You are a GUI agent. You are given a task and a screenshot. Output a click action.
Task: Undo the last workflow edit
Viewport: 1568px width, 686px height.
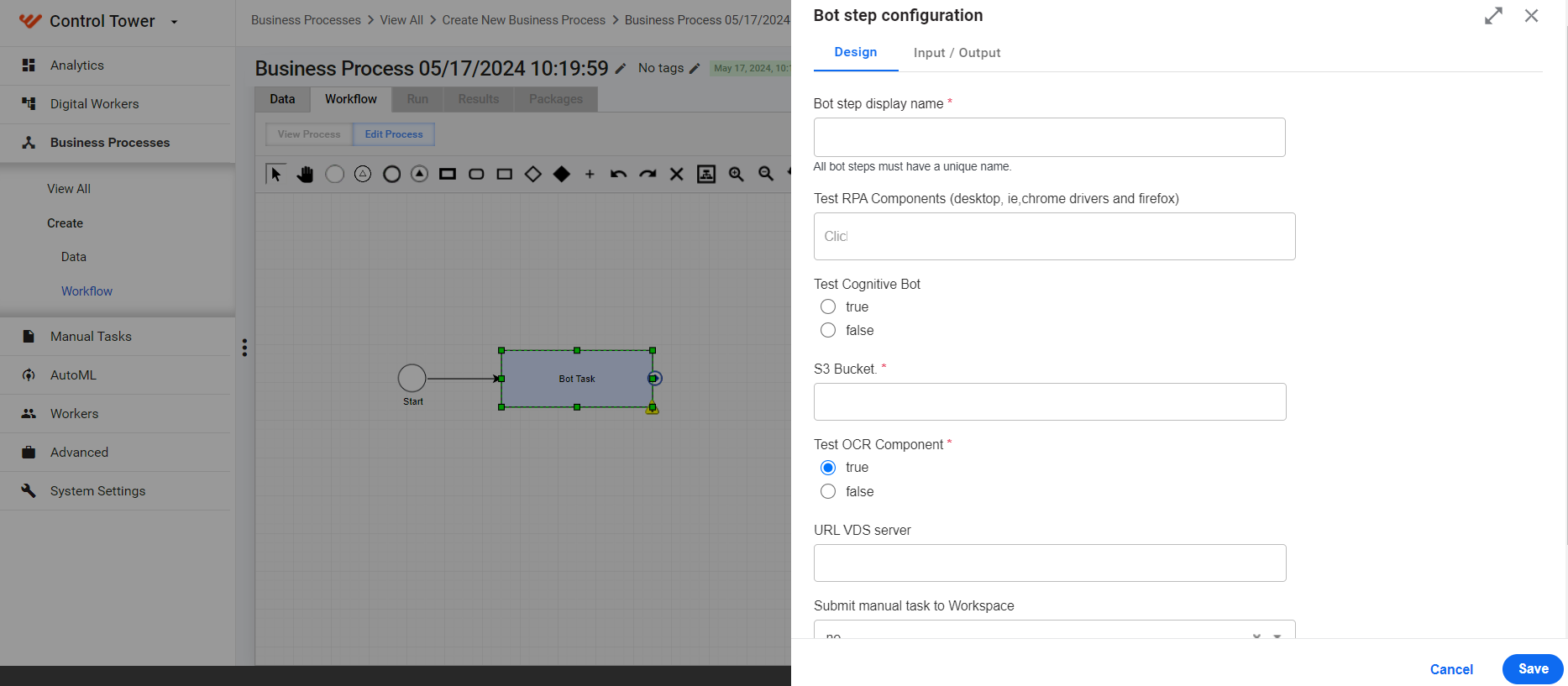pos(619,174)
